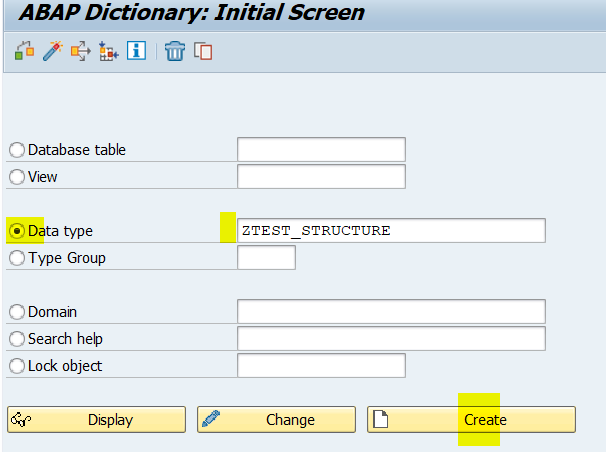Click the Display button label
The width and height of the screenshot is (606, 452).
(111, 420)
